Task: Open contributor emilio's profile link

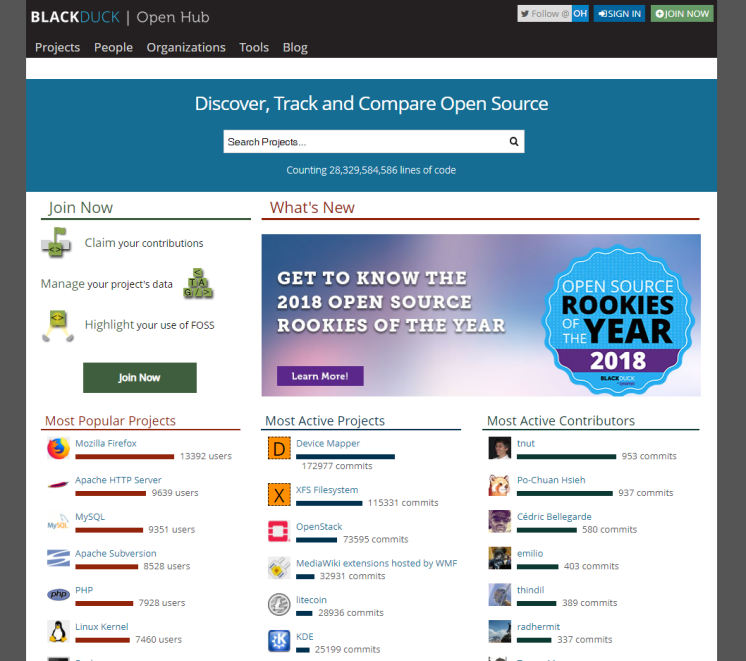Action: pos(530,553)
